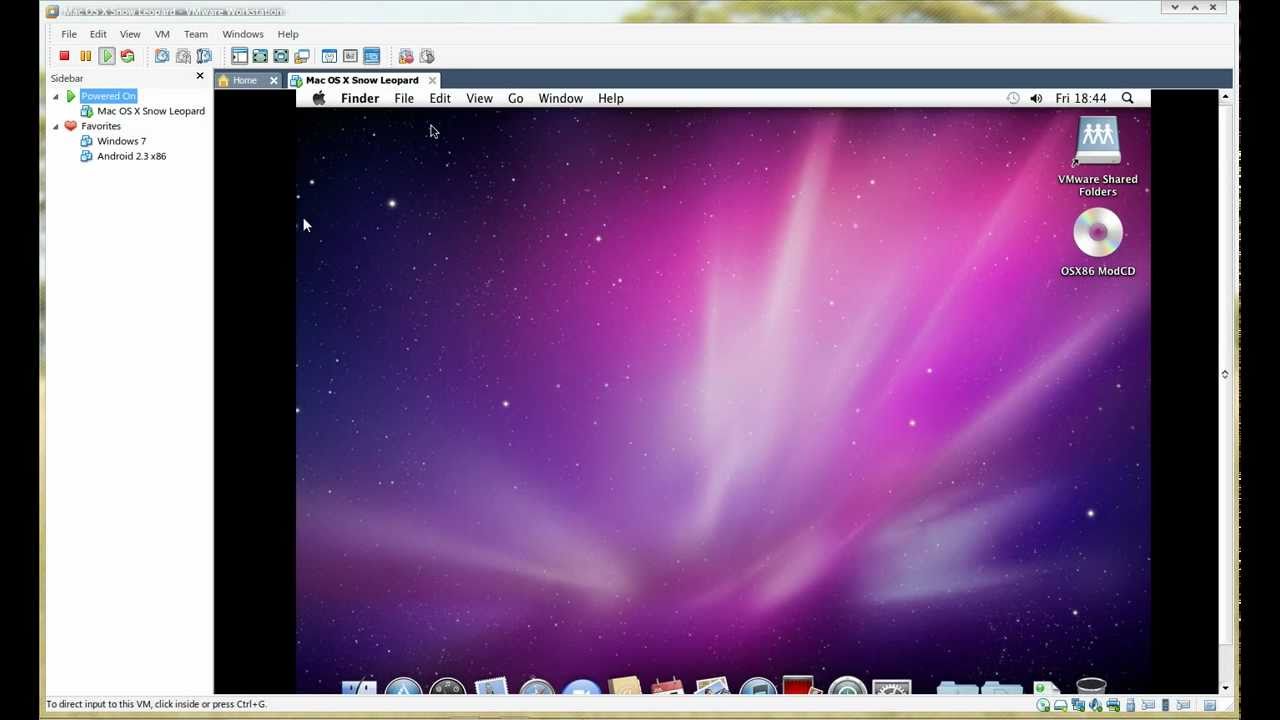Viewport: 1280px width, 720px height.
Task: Click the scroll down arrow of VM view
Action: 1225,688
